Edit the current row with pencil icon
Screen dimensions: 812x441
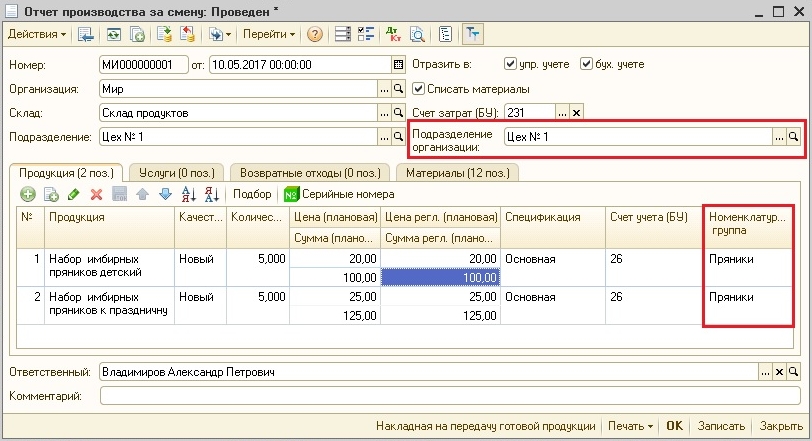coord(74,195)
